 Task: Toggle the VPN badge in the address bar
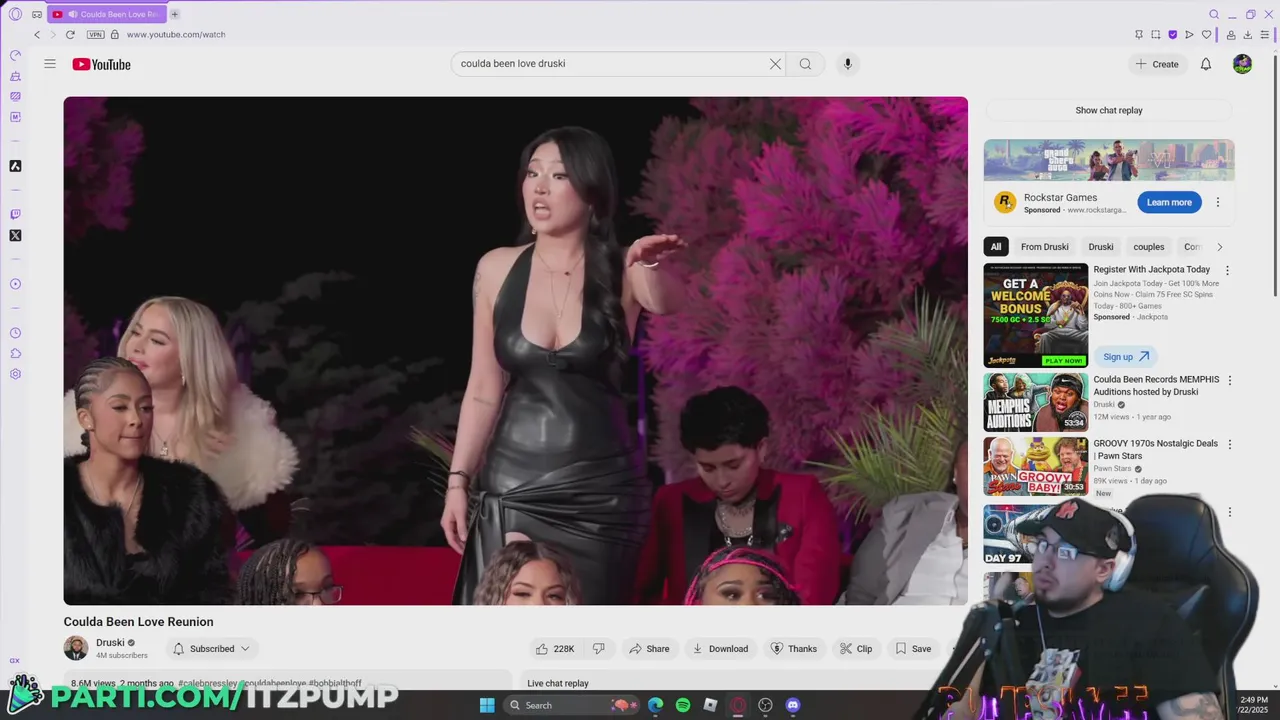point(95,34)
